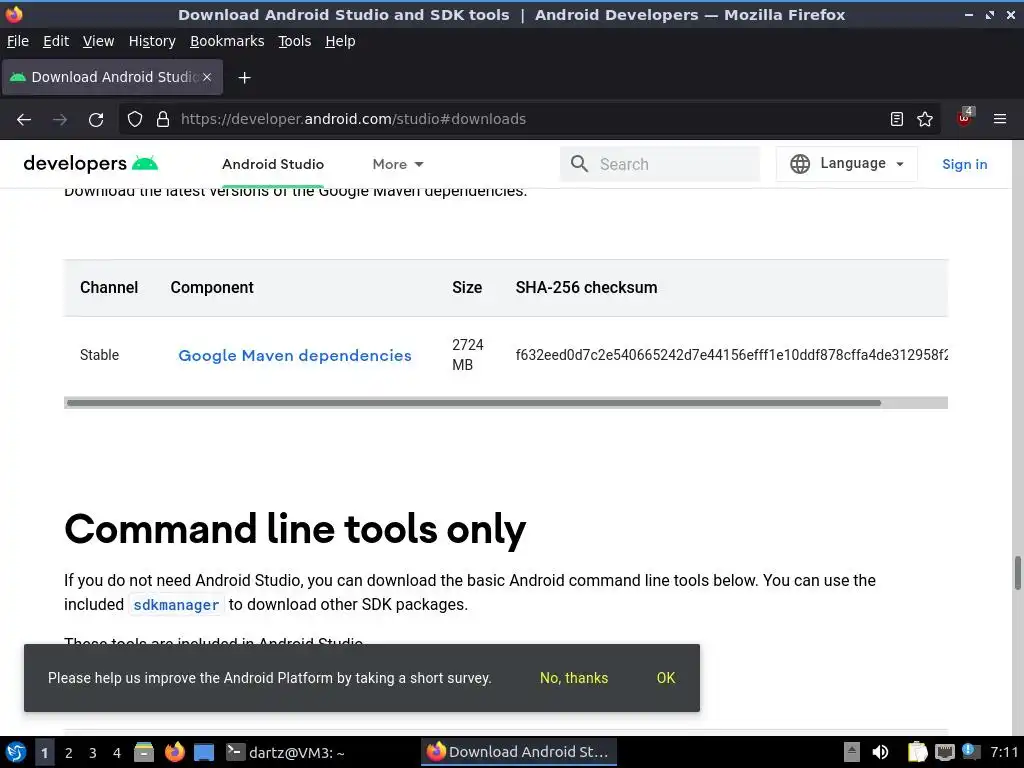Open file manager from taskbar
The height and width of the screenshot is (768, 1024).
click(144, 752)
